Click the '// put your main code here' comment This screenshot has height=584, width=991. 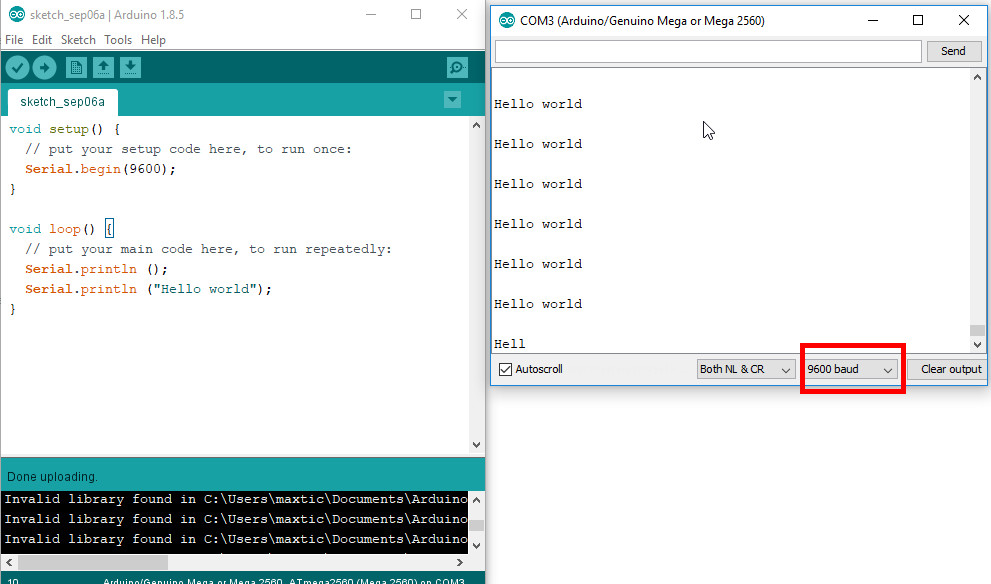click(x=209, y=249)
